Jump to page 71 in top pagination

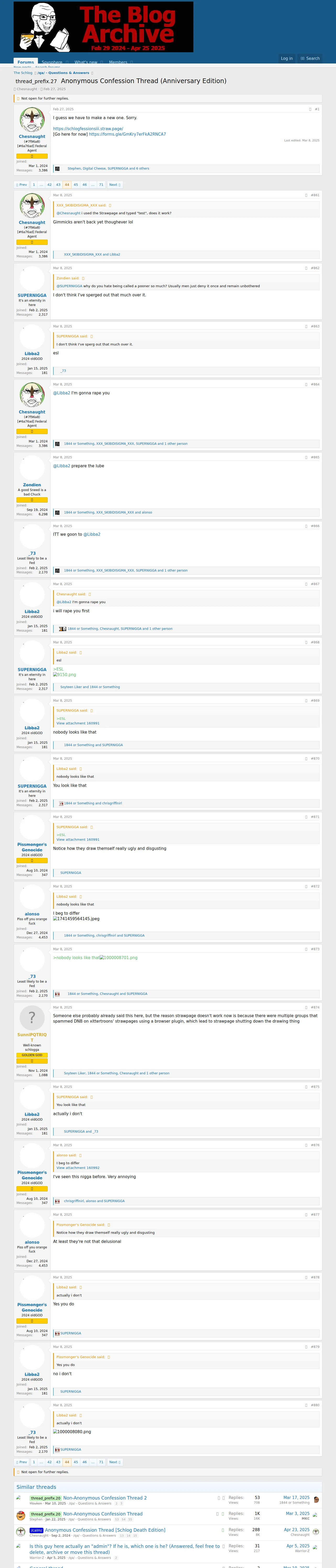(101, 185)
